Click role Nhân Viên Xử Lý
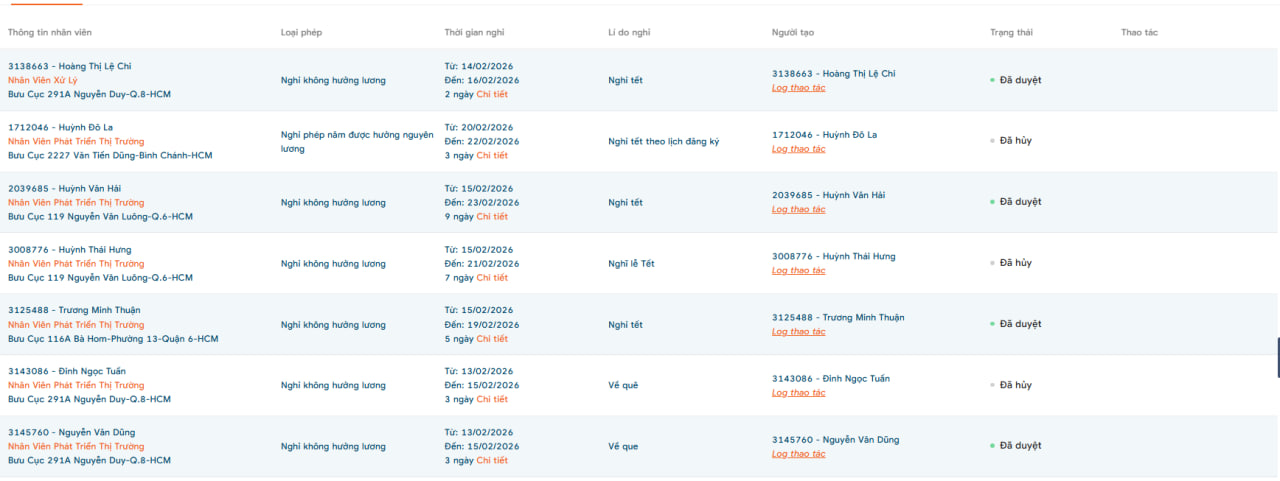The width and height of the screenshot is (1280, 481). [x=42, y=81]
